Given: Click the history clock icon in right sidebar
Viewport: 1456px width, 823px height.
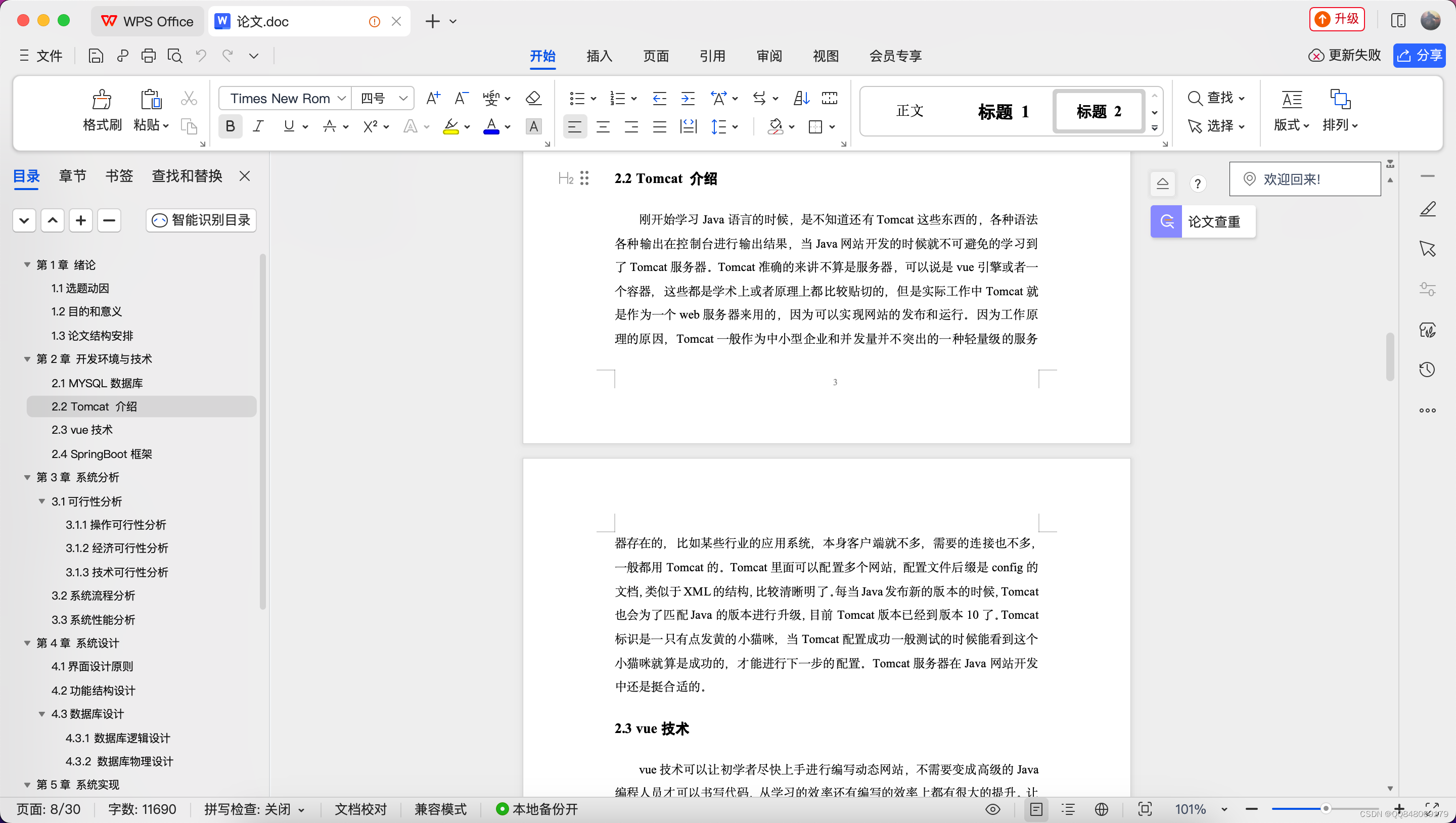Looking at the screenshot, I should point(1427,370).
